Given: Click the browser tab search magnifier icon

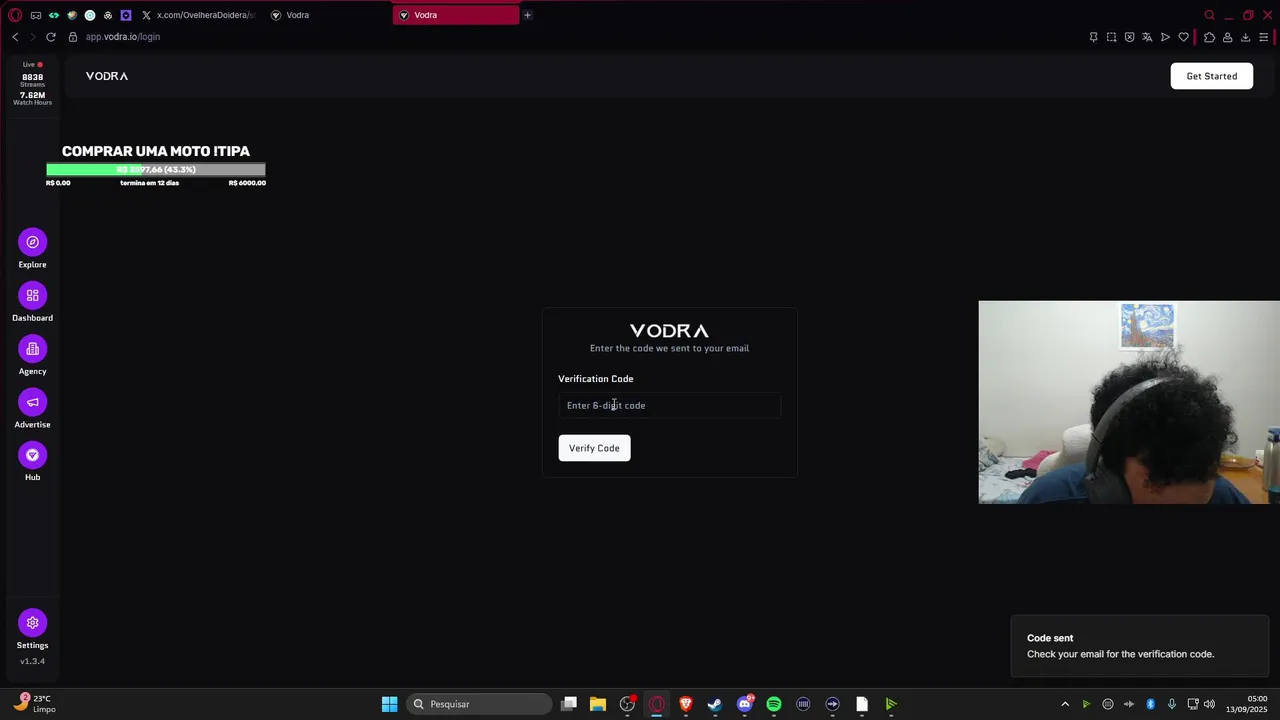Looking at the screenshot, I should coord(1209,15).
